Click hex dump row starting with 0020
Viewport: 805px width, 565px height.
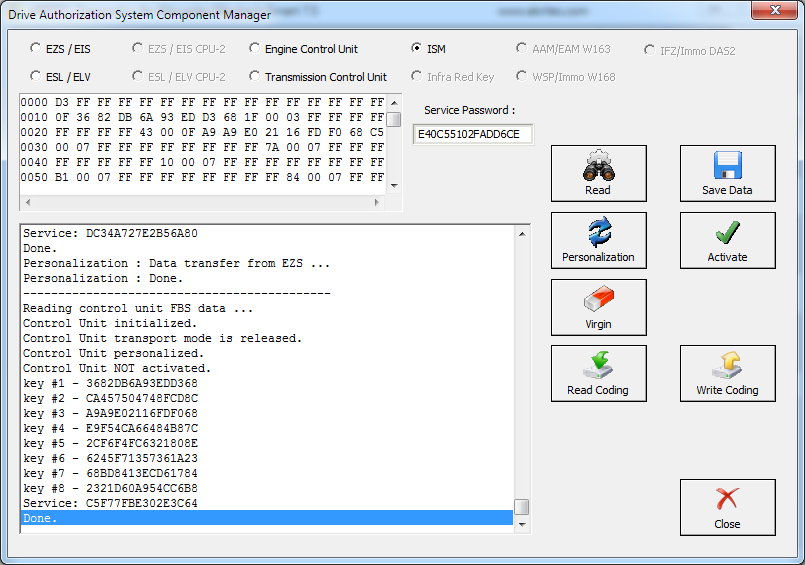coord(203,132)
